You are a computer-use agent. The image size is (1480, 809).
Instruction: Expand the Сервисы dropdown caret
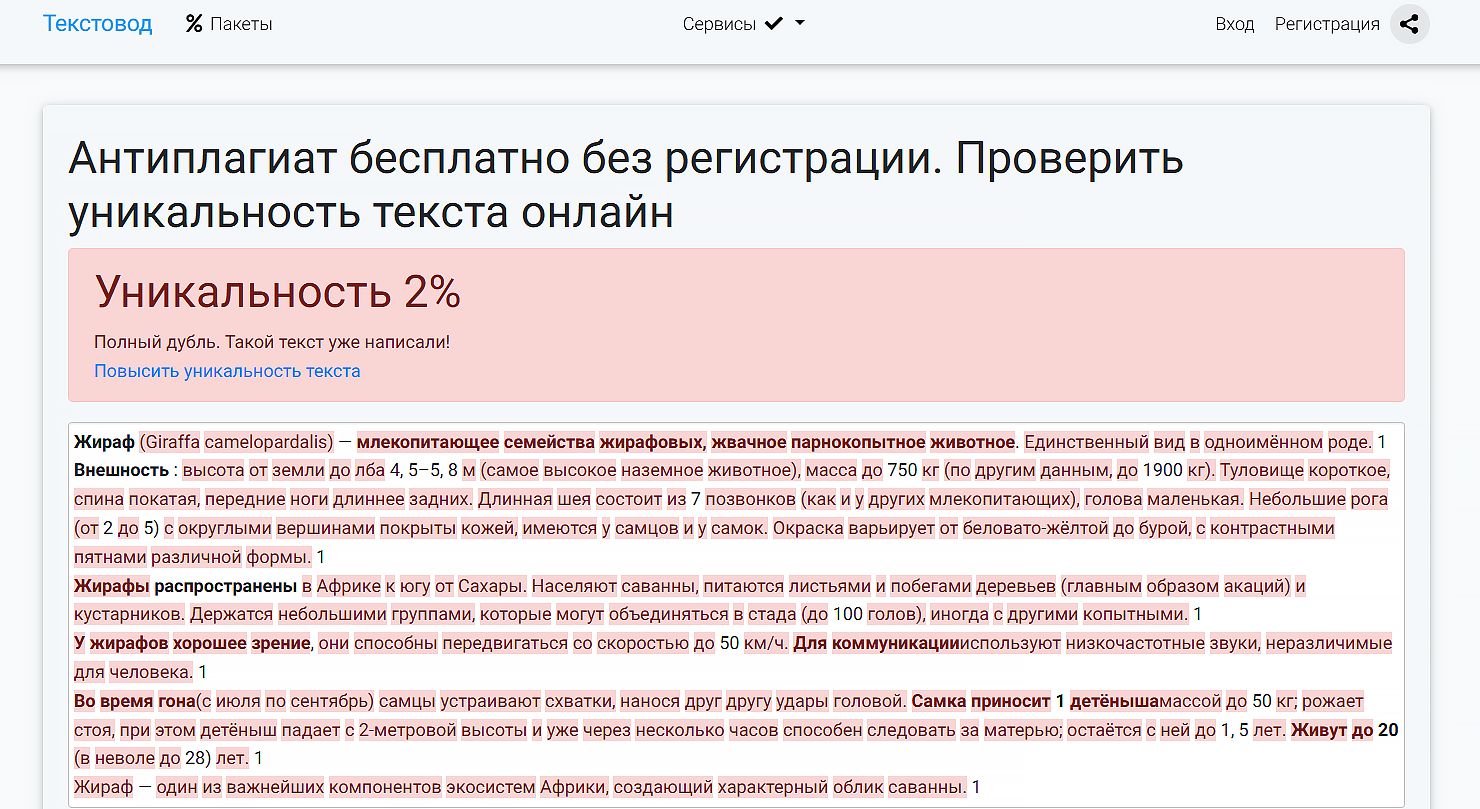point(800,24)
